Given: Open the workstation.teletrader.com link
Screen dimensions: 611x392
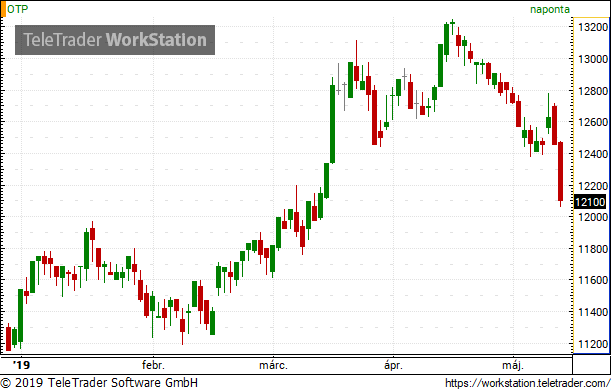Looking at the screenshot, I should click(528, 383).
